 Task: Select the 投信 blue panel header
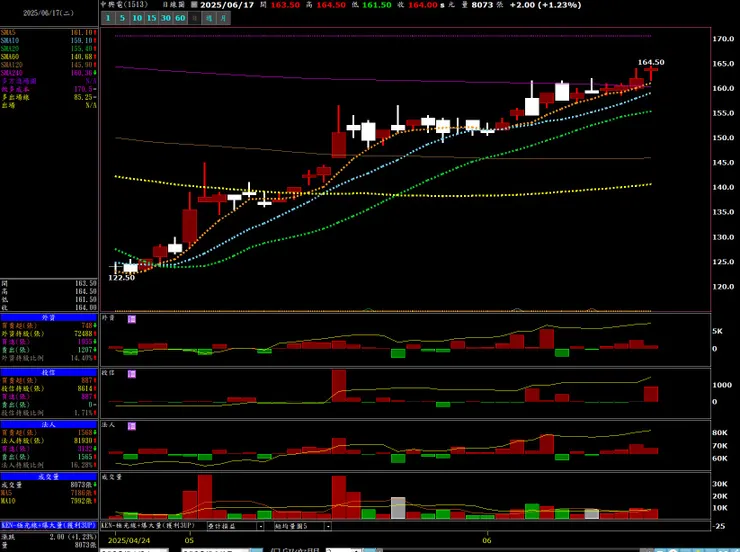49,372
